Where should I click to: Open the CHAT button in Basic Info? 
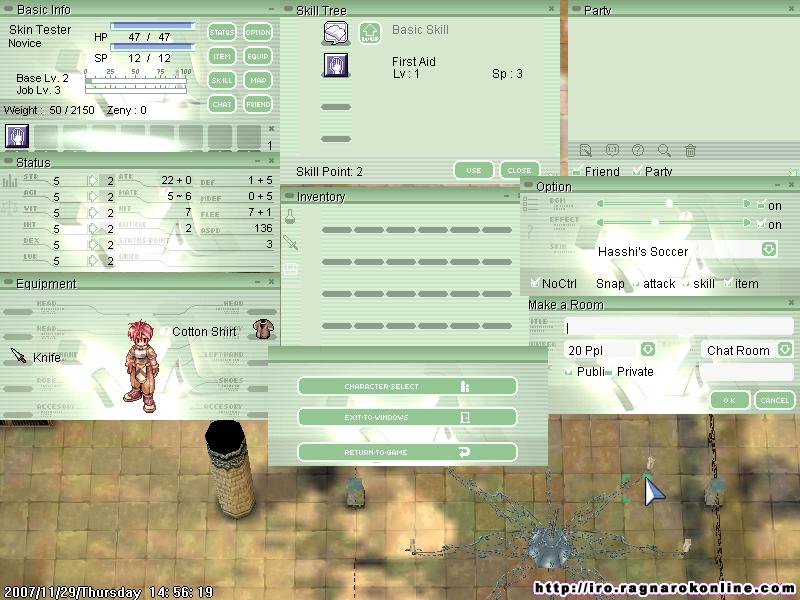[222, 104]
